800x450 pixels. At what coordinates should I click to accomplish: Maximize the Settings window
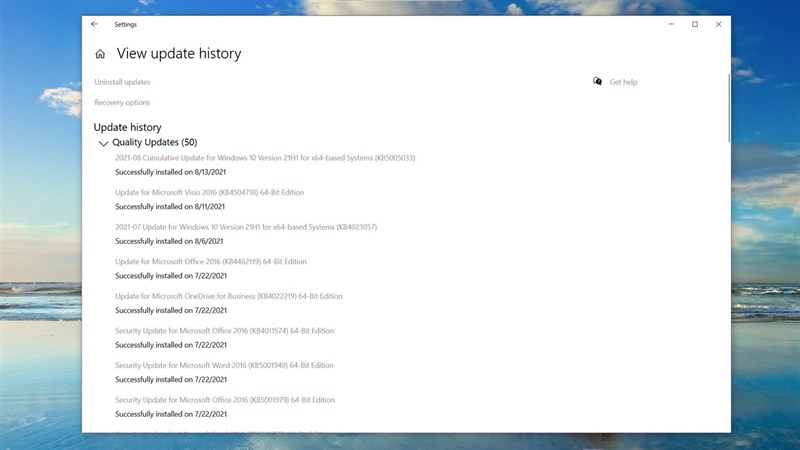695,24
